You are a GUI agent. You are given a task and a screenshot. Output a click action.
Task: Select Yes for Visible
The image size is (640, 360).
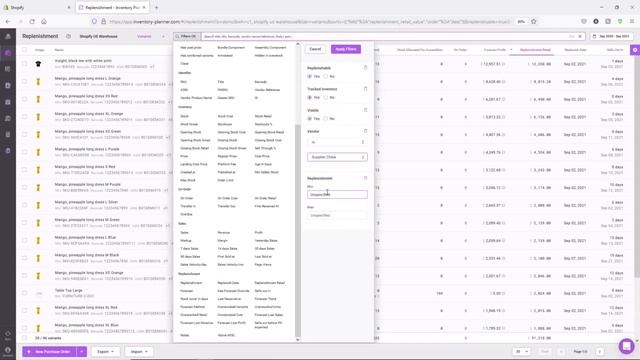click(310, 119)
